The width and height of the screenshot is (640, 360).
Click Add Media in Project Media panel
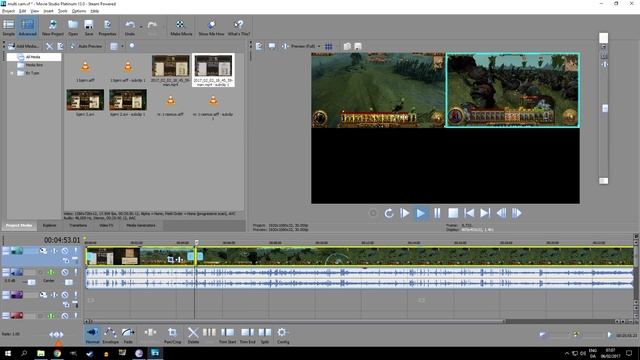tap(23, 46)
